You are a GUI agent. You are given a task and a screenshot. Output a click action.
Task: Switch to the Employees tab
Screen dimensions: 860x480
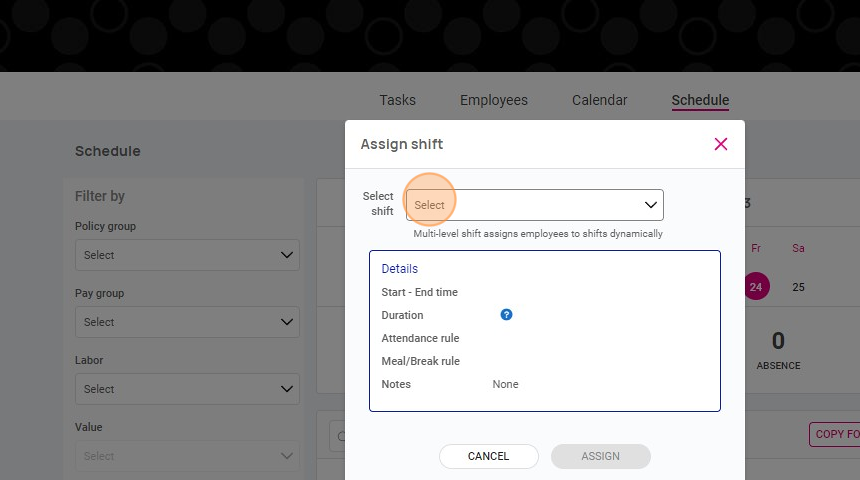(x=494, y=100)
